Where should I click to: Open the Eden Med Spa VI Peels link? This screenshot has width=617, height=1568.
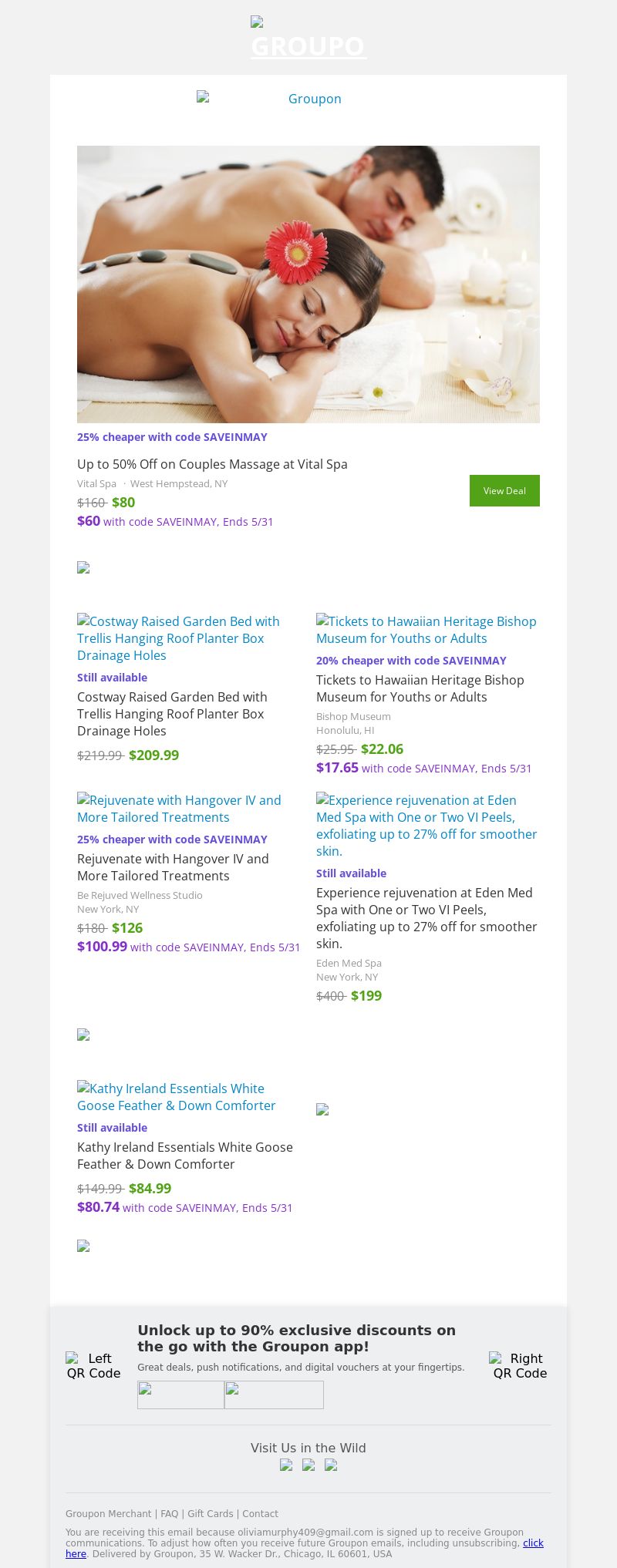click(x=427, y=826)
